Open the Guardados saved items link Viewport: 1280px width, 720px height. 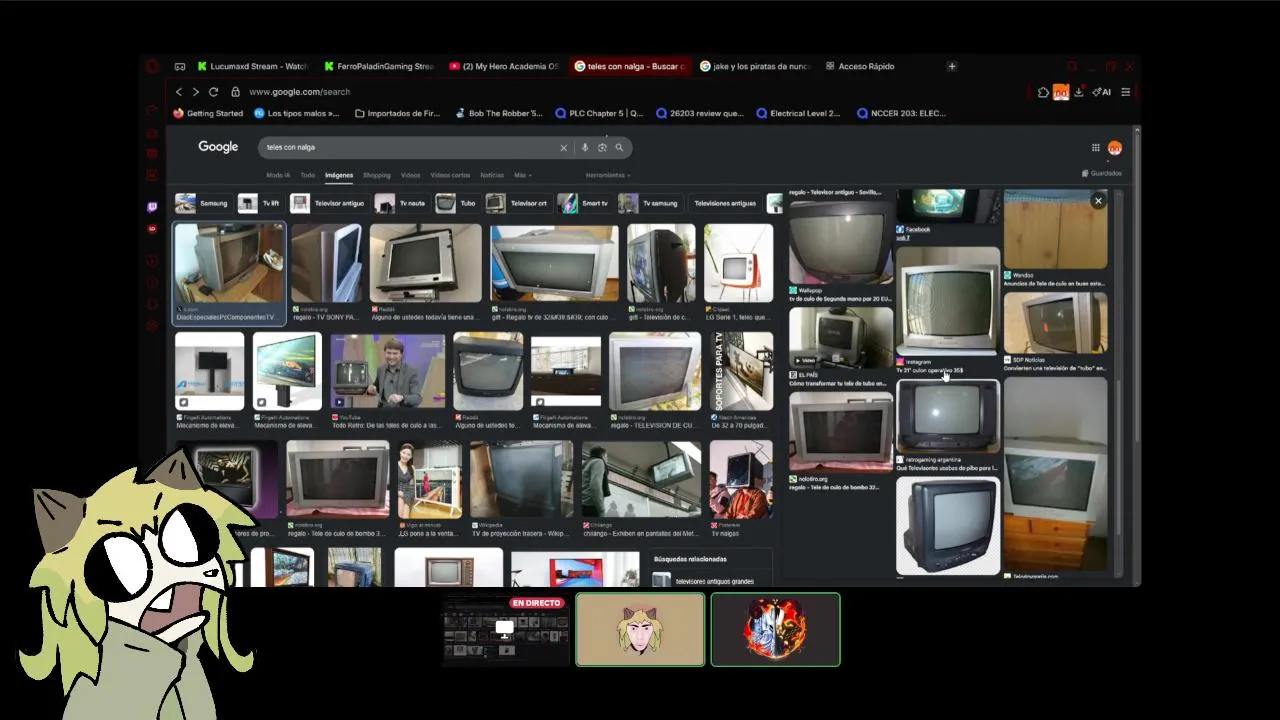coord(1102,173)
